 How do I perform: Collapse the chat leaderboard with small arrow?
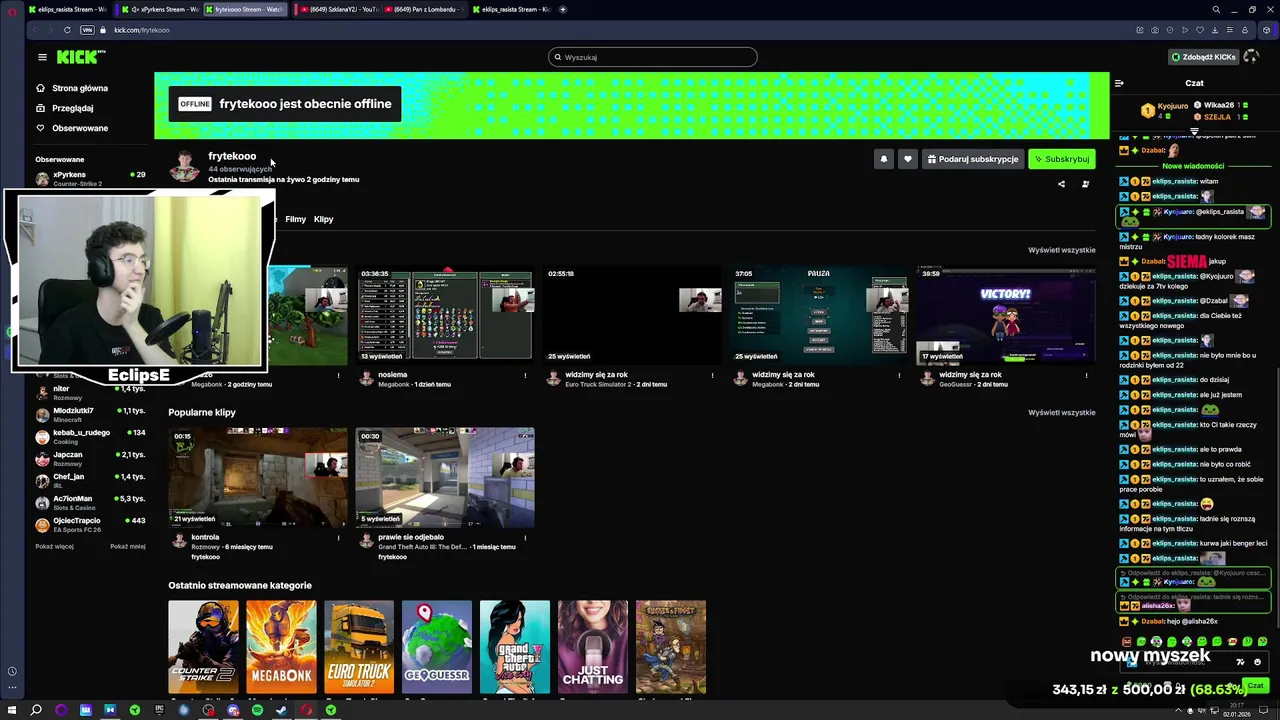point(1194,131)
